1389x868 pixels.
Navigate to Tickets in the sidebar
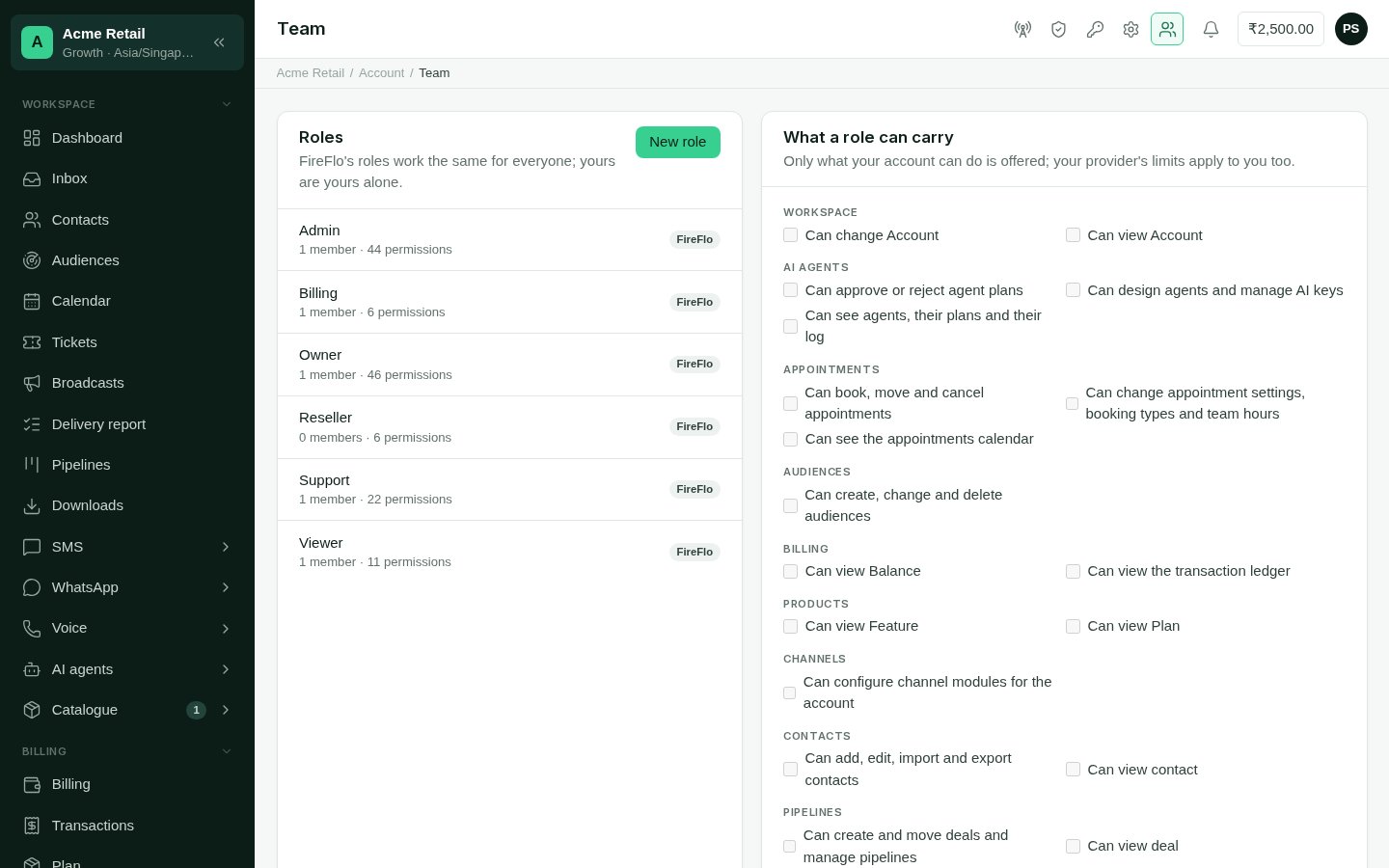(127, 342)
